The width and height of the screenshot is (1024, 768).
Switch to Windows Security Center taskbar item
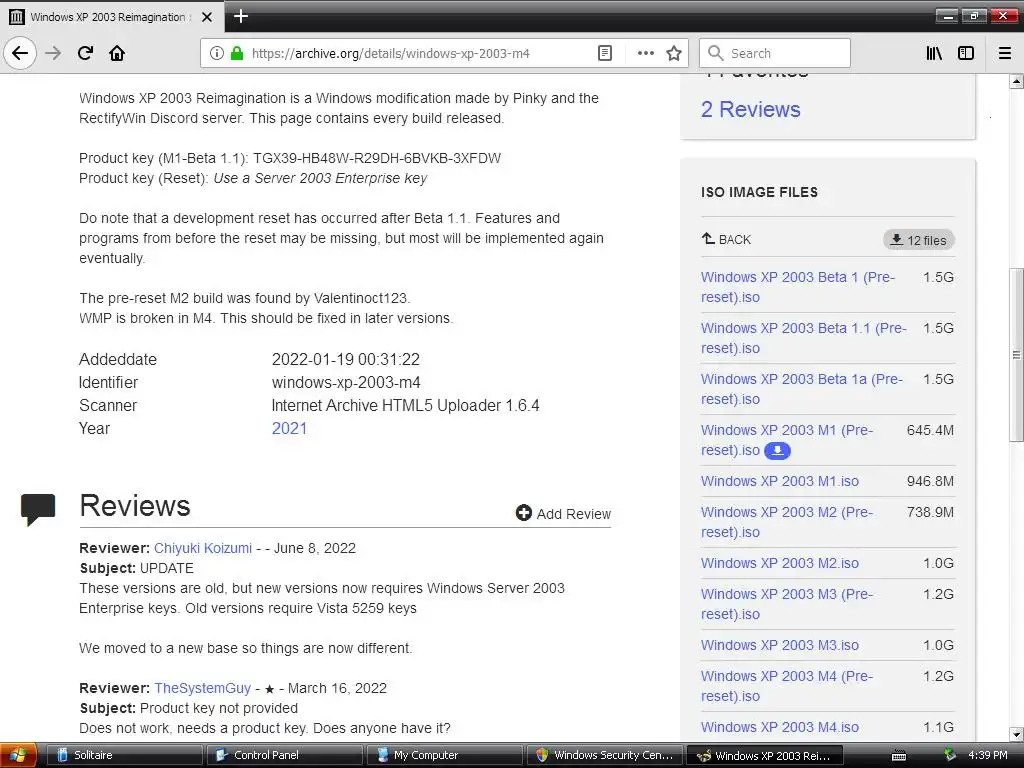604,756
